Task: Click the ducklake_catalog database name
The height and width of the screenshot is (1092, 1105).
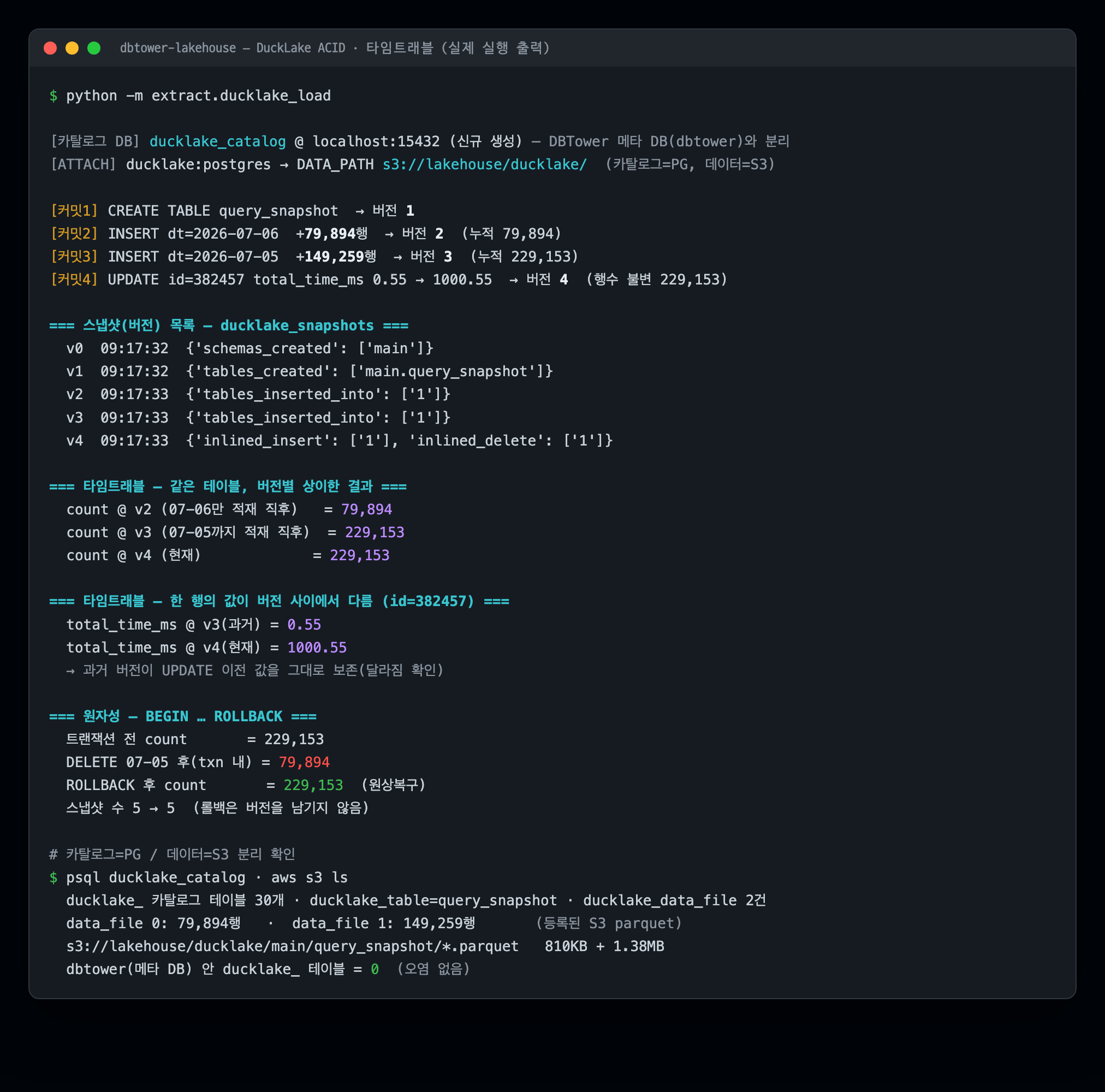Action: (x=217, y=141)
